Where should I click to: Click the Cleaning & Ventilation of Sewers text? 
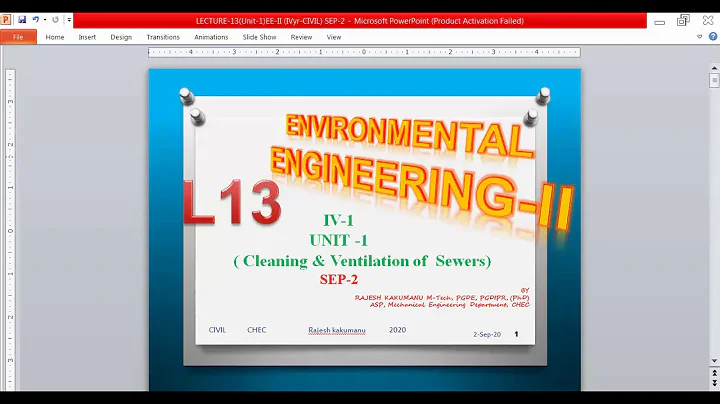pos(362,261)
